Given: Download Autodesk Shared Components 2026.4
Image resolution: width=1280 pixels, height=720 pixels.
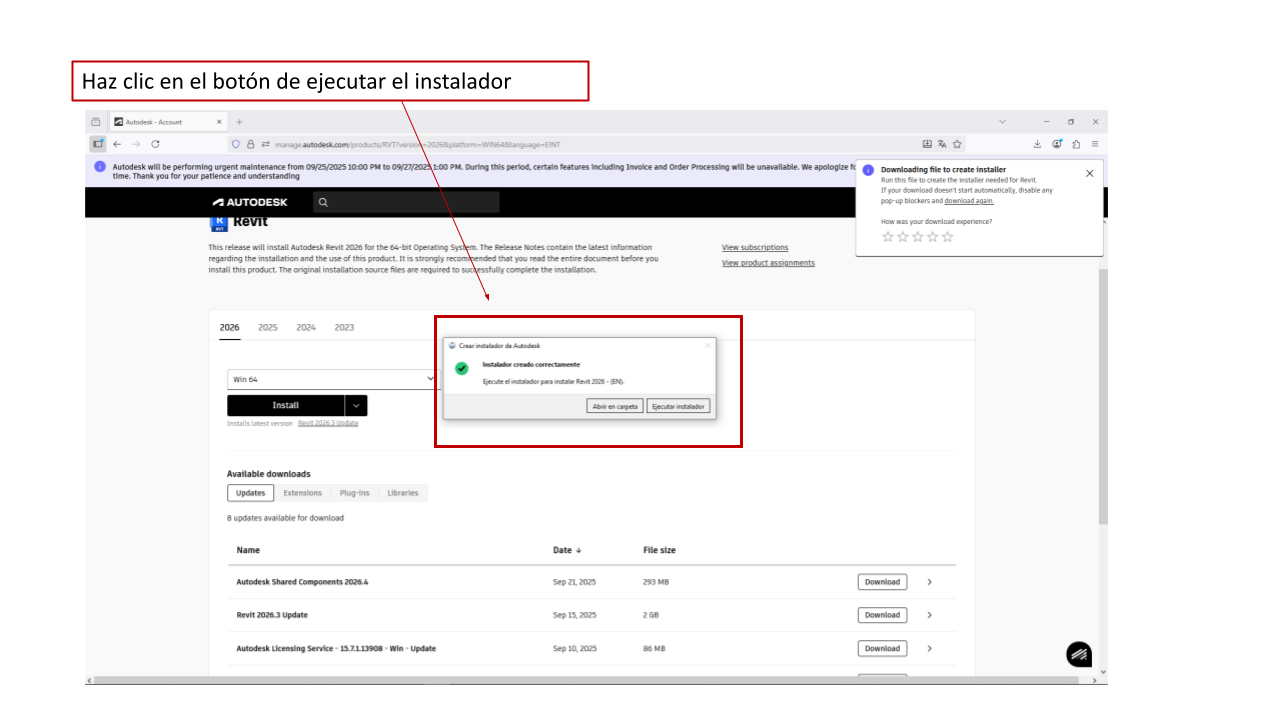Looking at the screenshot, I should click(x=882, y=582).
